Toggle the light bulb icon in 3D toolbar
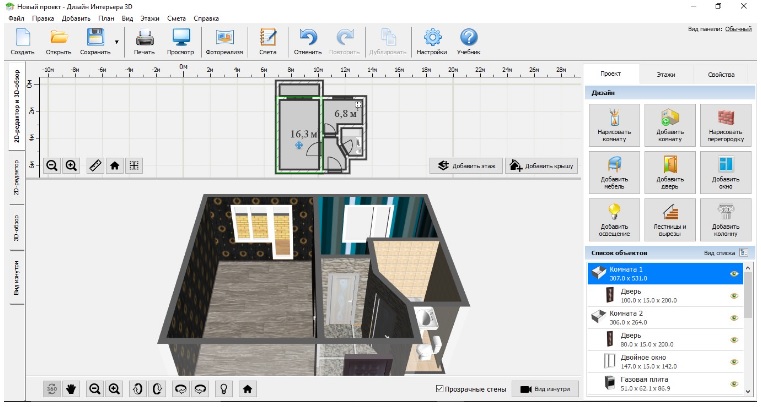This screenshot has width=761, height=407. (x=225, y=388)
